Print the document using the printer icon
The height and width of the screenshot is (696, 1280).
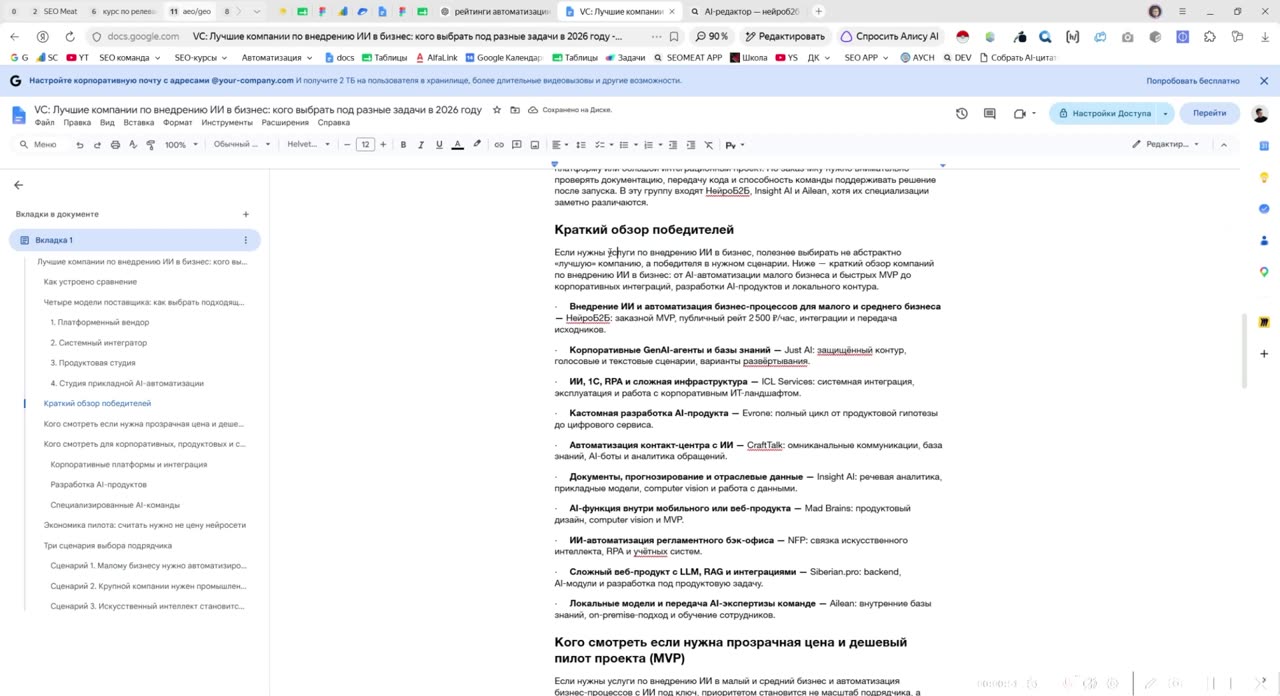(x=115, y=145)
